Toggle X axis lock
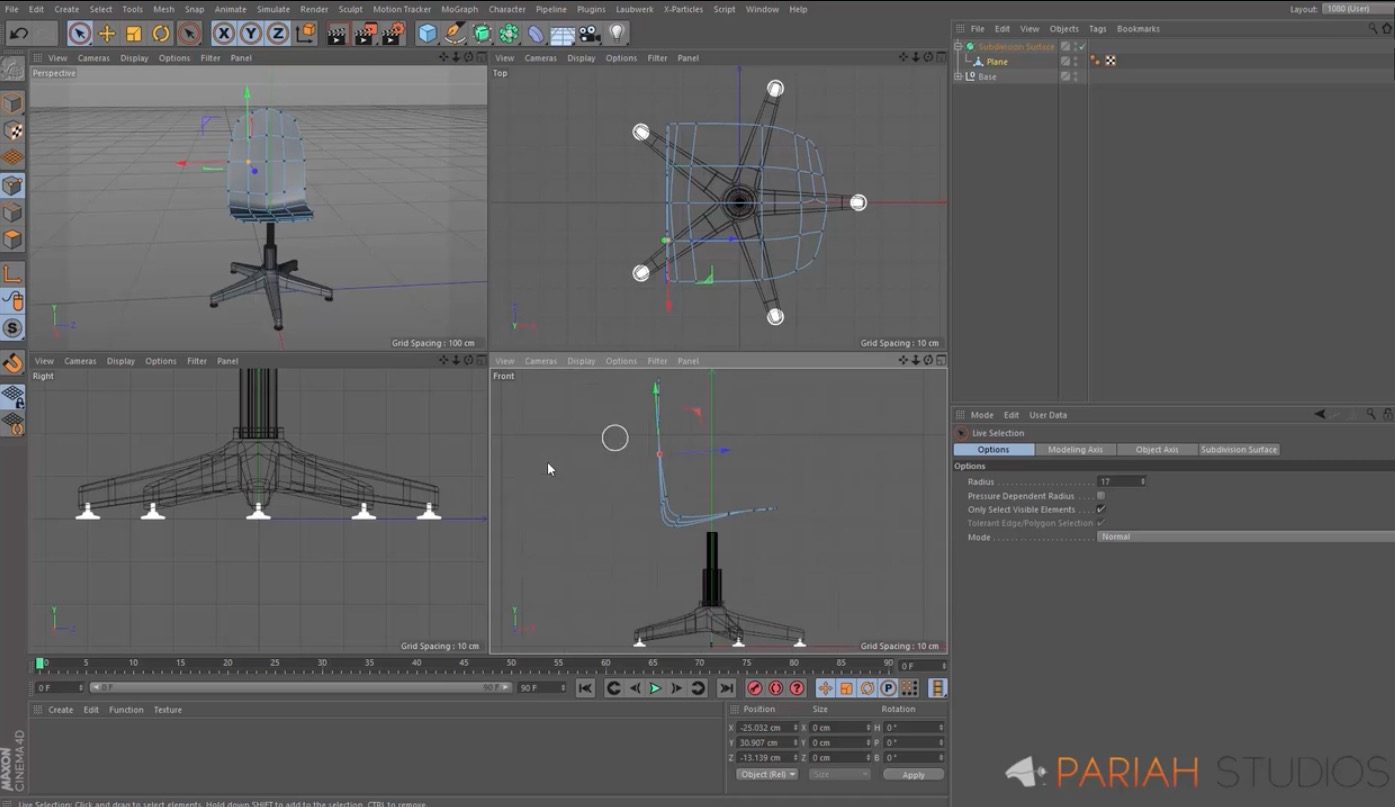This screenshot has width=1395, height=807. 224,34
